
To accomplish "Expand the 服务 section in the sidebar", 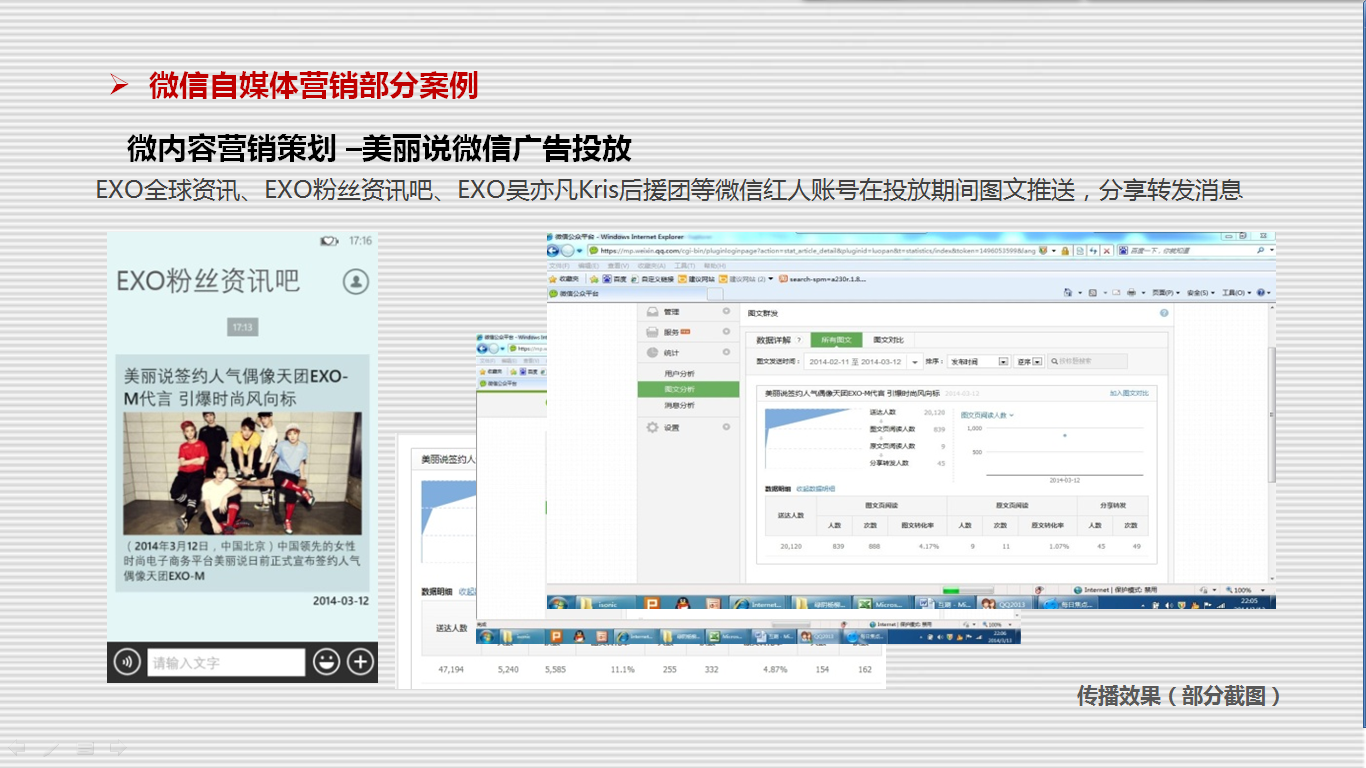I will point(688,332).
